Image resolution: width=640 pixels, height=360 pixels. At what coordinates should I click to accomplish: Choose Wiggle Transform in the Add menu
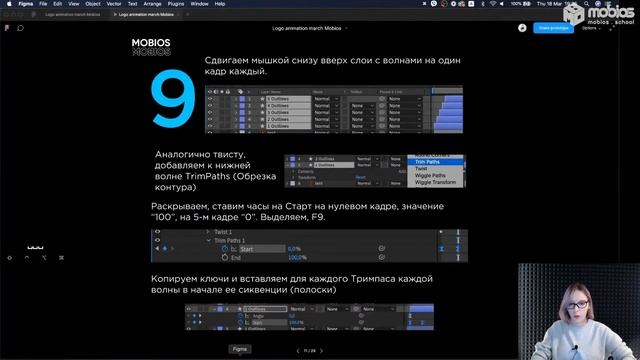tap(436, 182)
